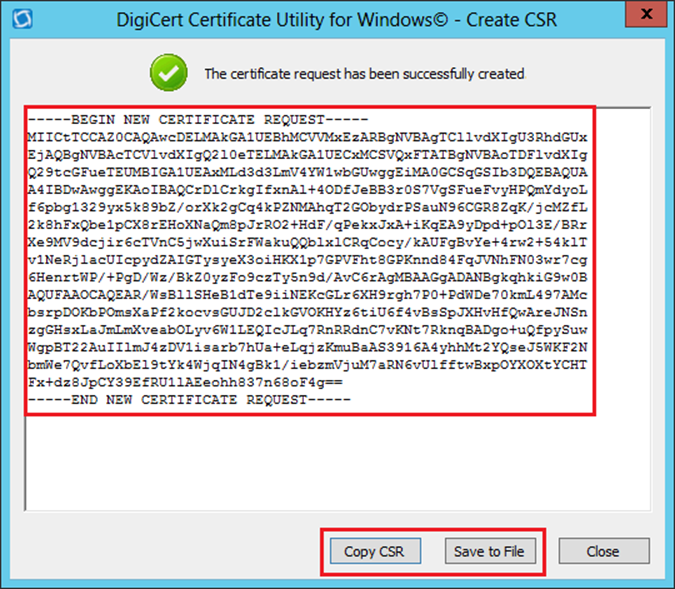Viewport: 675px width, 589px height.
Task: Set cursor on line starting with A4IBDwAwggEK
Action: coord(308,185)
